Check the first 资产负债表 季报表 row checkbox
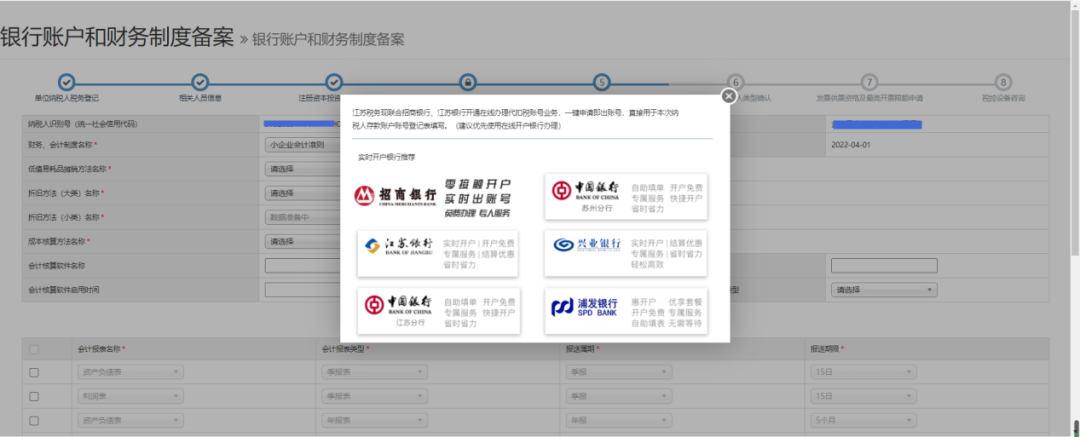The image size is (1080, 437). [34, 372]
